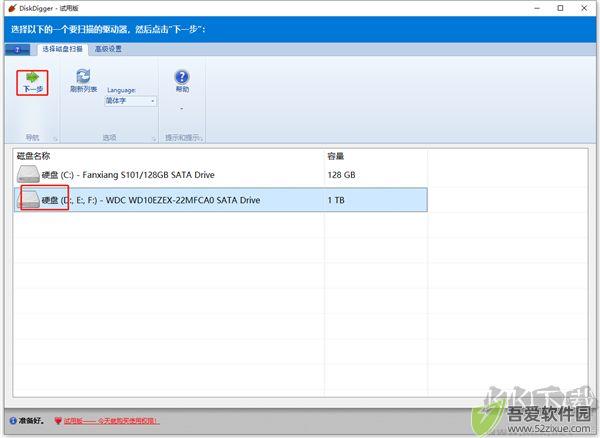Click the DiskDigger app icon in title bar
Screen dimensions: 600x438
[13, 8]
